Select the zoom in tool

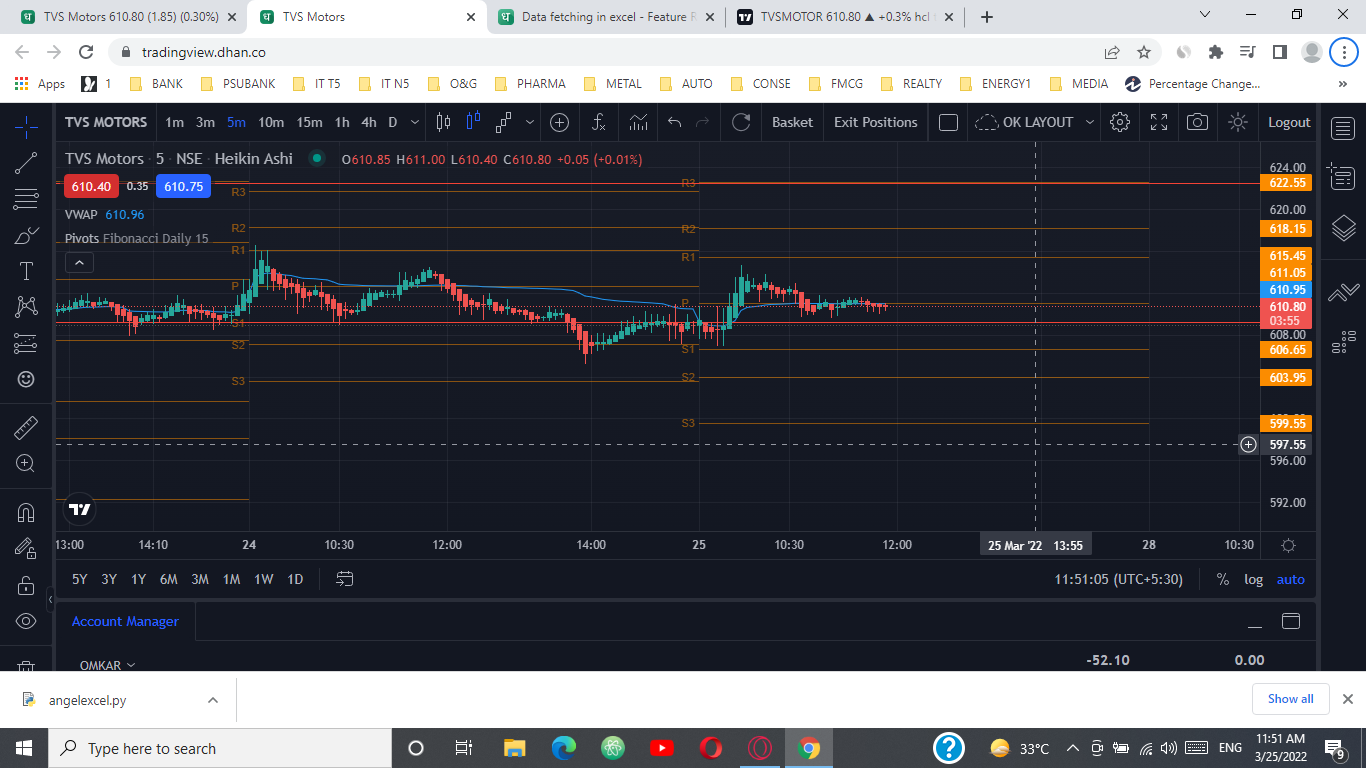pos(26,463)
